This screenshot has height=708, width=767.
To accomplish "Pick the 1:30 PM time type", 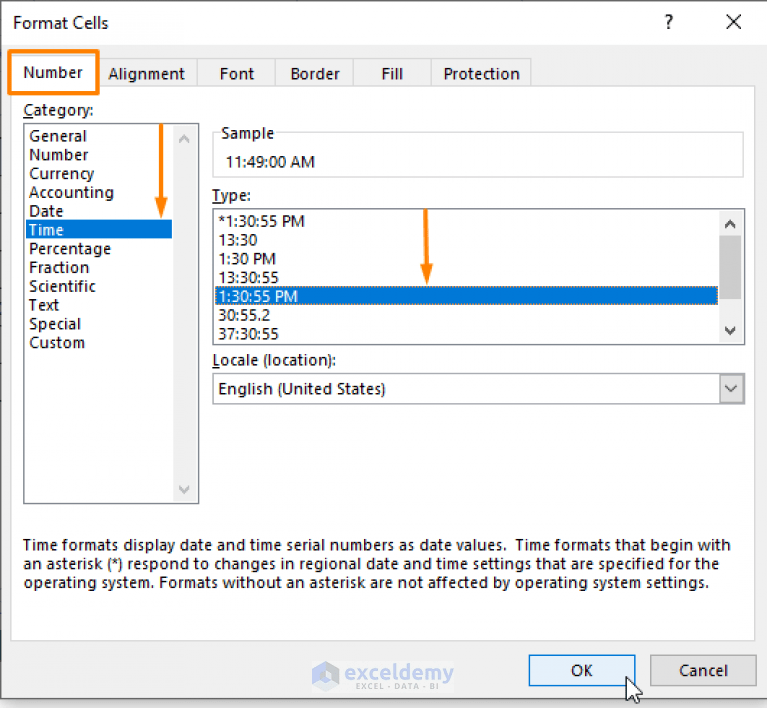I will [467, 258].
